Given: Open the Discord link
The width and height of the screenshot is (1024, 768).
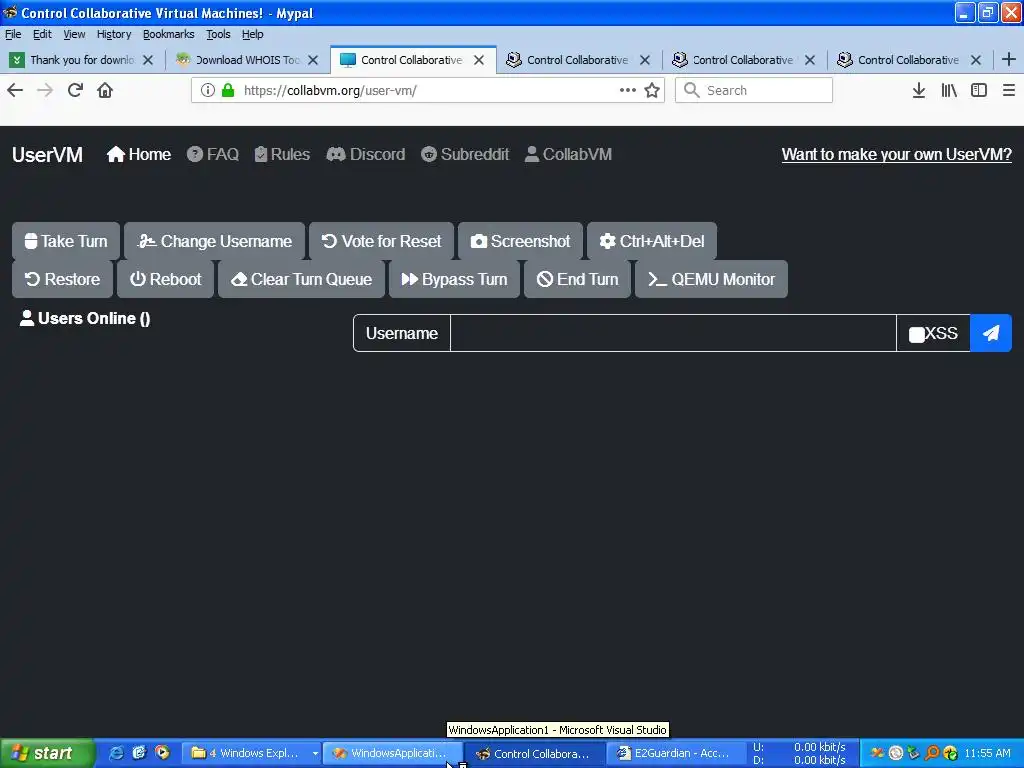Looking at the screenshot, I should 366,154.
